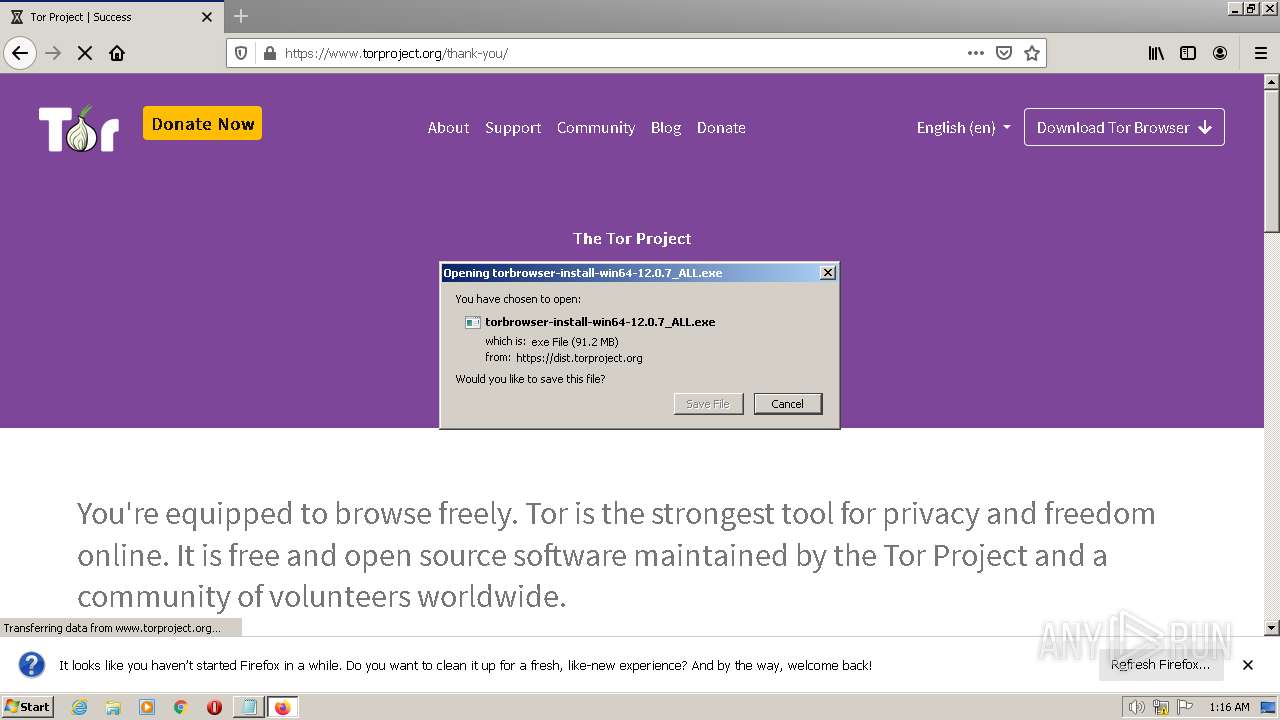Click Save File in the dialog
The width and height of the screenshot is (1280, 720).
pos(708,404)
